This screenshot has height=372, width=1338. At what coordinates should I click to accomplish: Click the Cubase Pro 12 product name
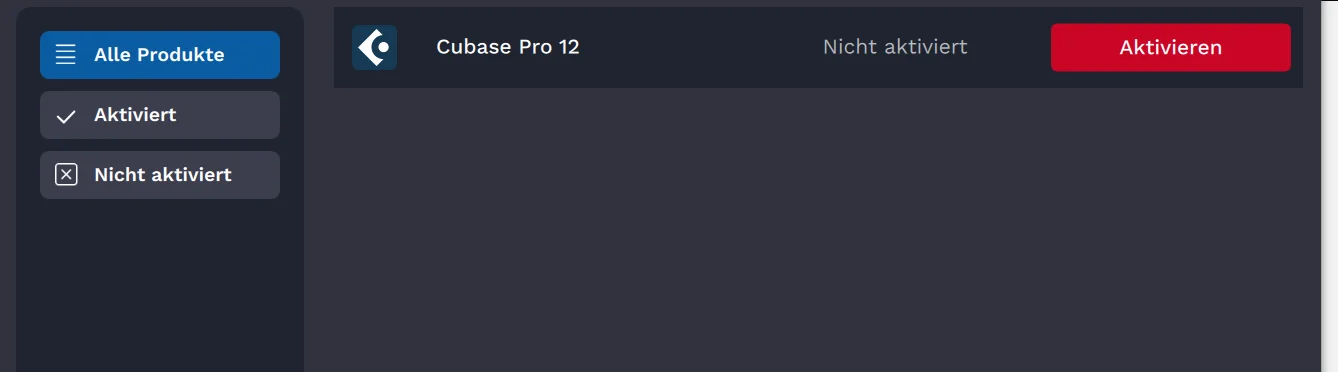pos(508,47)
